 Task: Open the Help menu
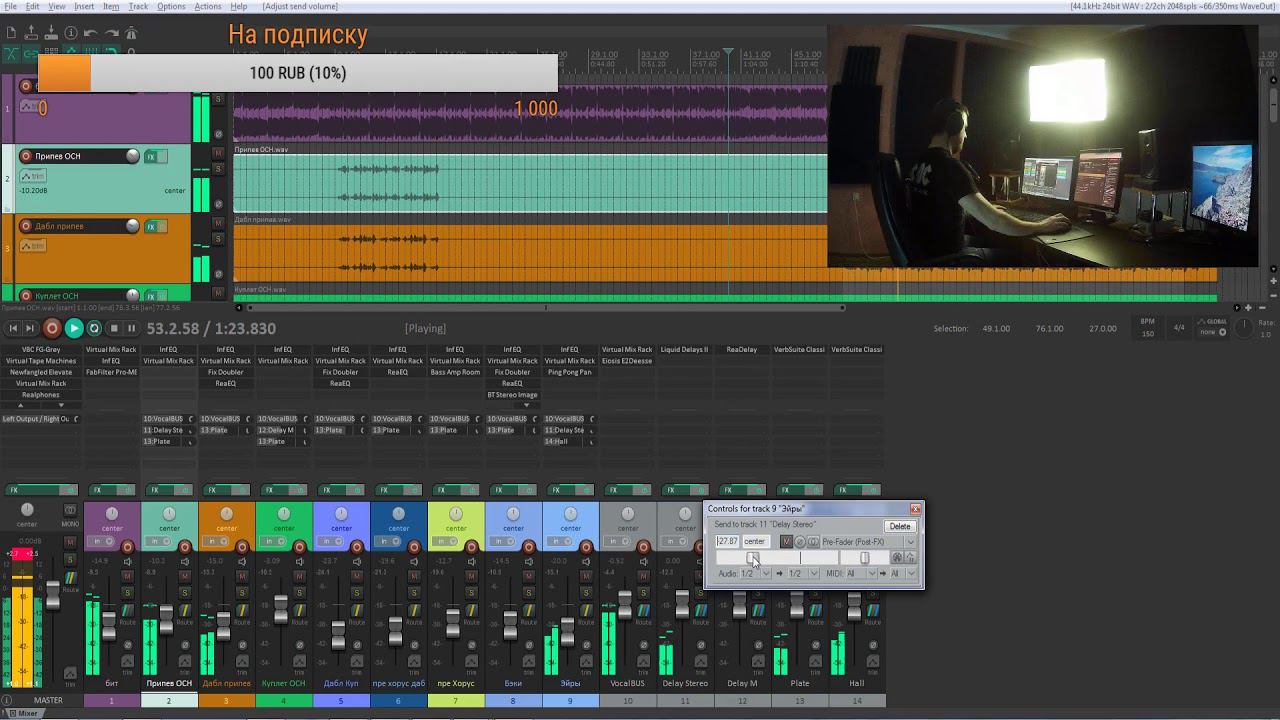pos(239,6)
